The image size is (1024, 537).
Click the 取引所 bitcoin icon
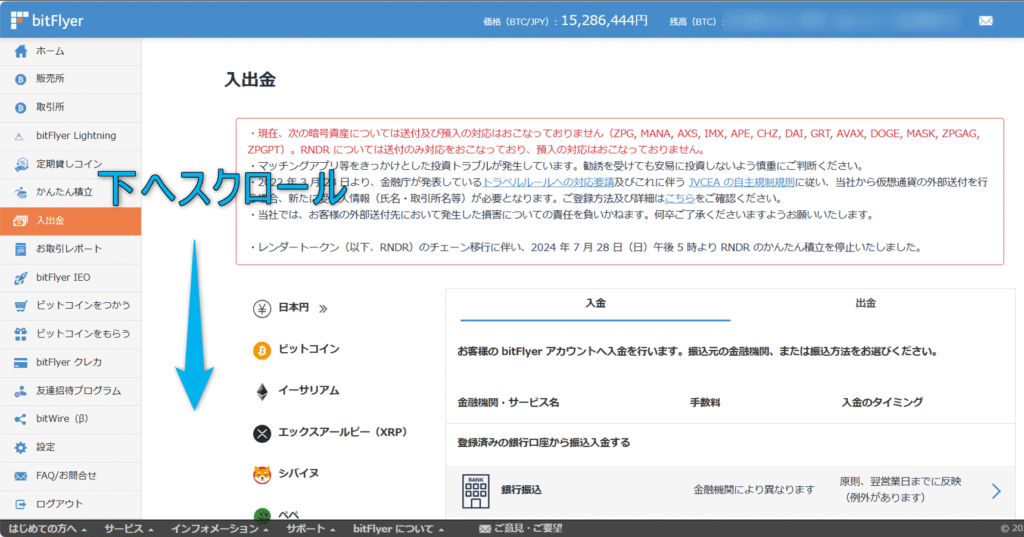(x=21, y=107)
